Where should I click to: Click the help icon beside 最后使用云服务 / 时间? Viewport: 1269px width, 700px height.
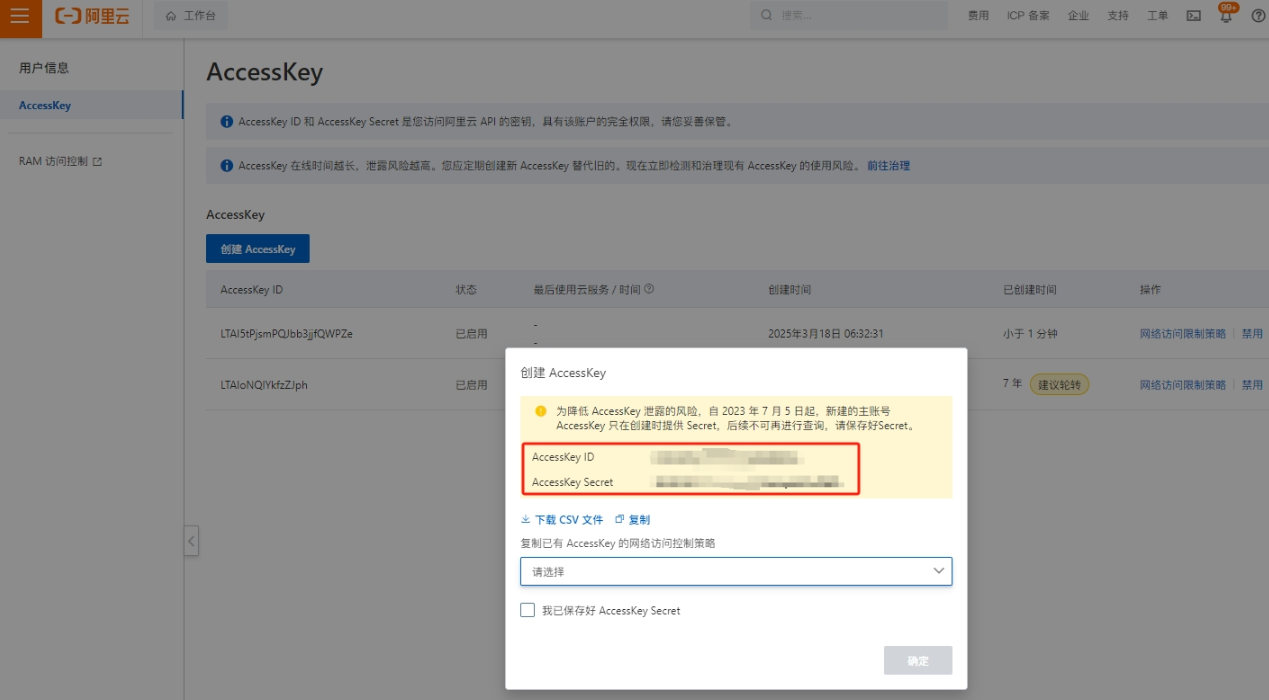pyautogui.click(x=649, y=290)
